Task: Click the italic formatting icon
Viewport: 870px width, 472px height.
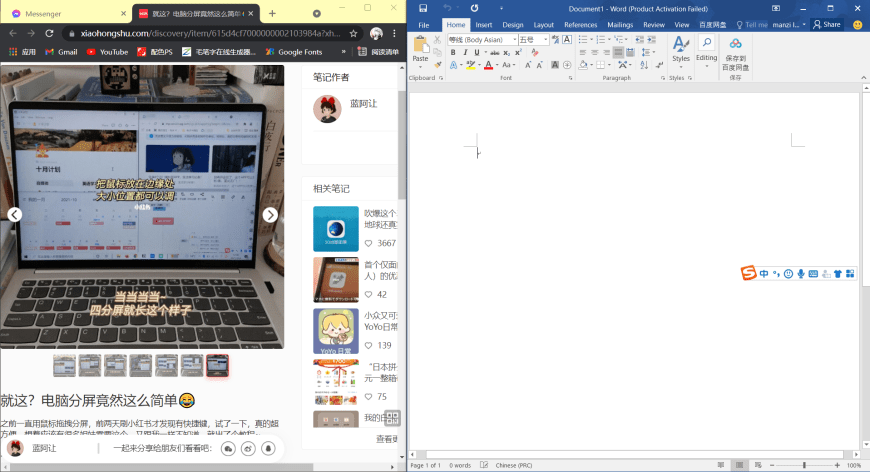Action: (464, 52)
